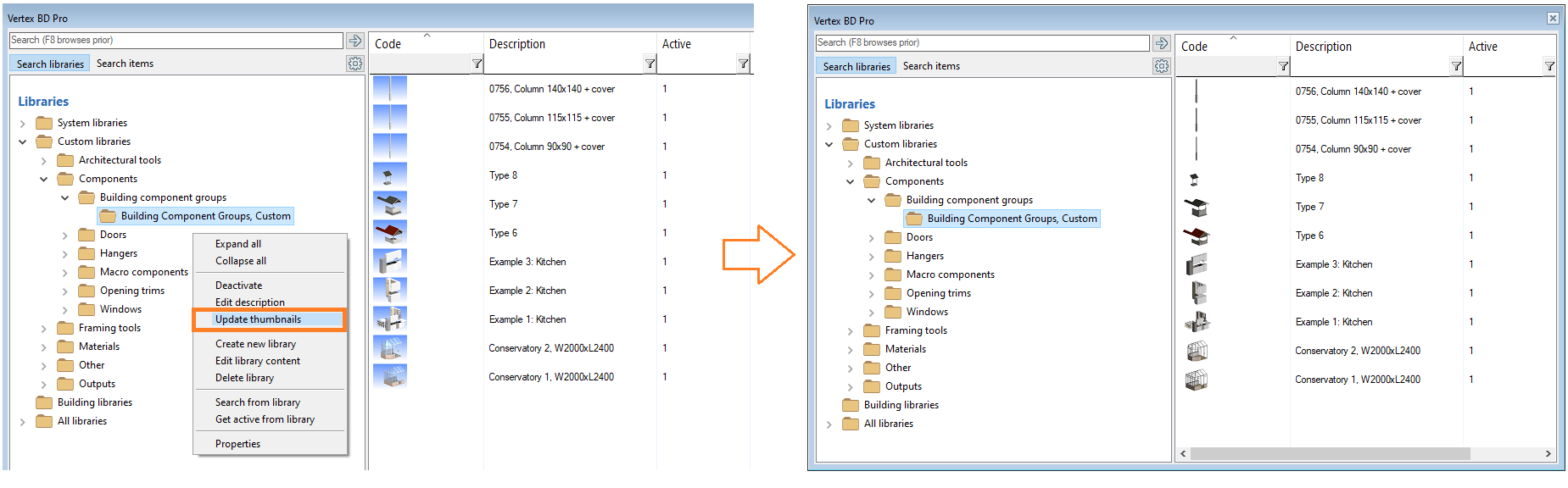Image resolution: width=1568 pixels, height=488 pixels.
Task: Expand the Doors folder in left tree
Action: click(x=65, y=236)
